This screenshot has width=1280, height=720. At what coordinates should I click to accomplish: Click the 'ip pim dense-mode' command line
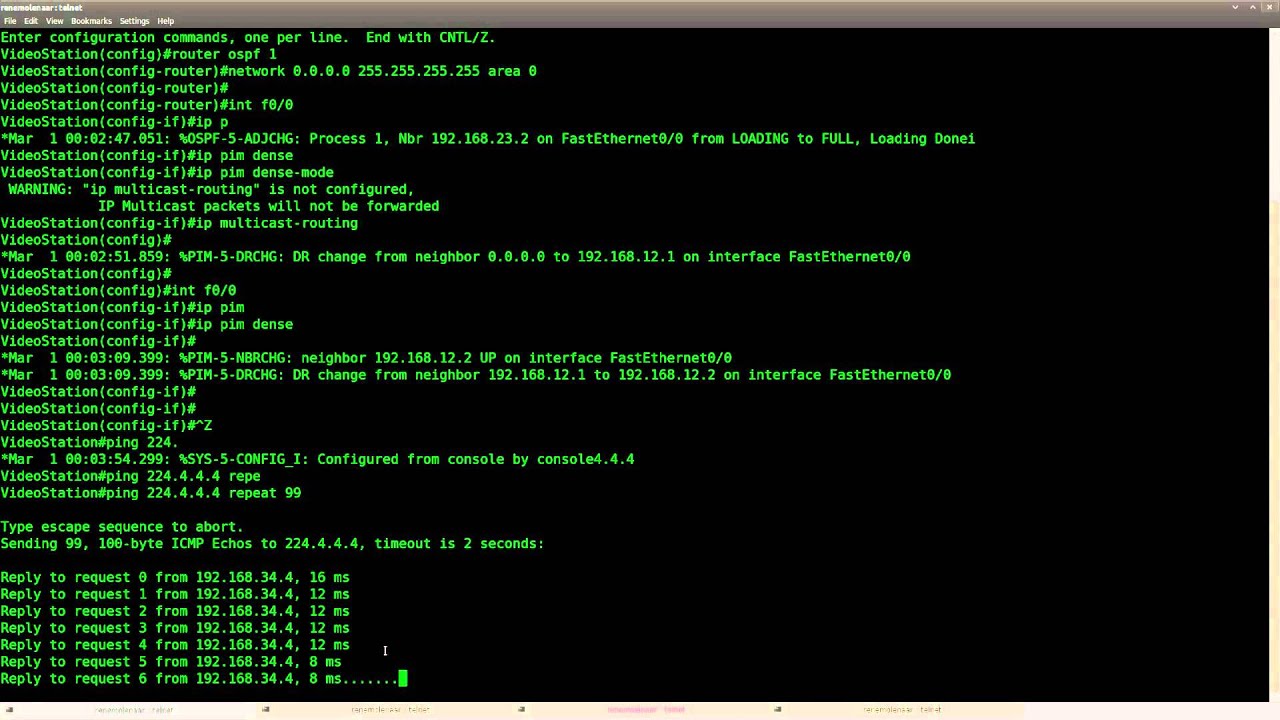167,172
